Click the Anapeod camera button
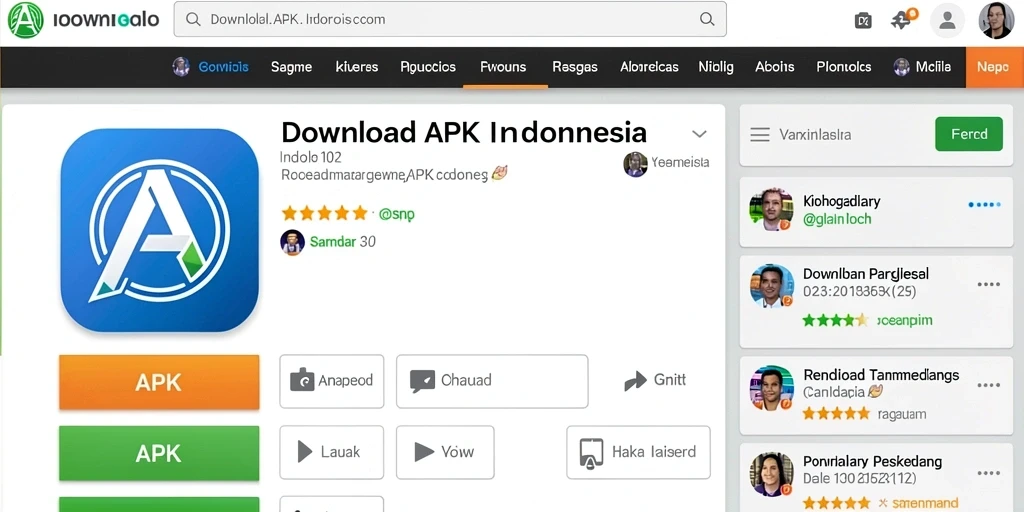Viewport: 1024px width, 512px height. click(332, 381)
